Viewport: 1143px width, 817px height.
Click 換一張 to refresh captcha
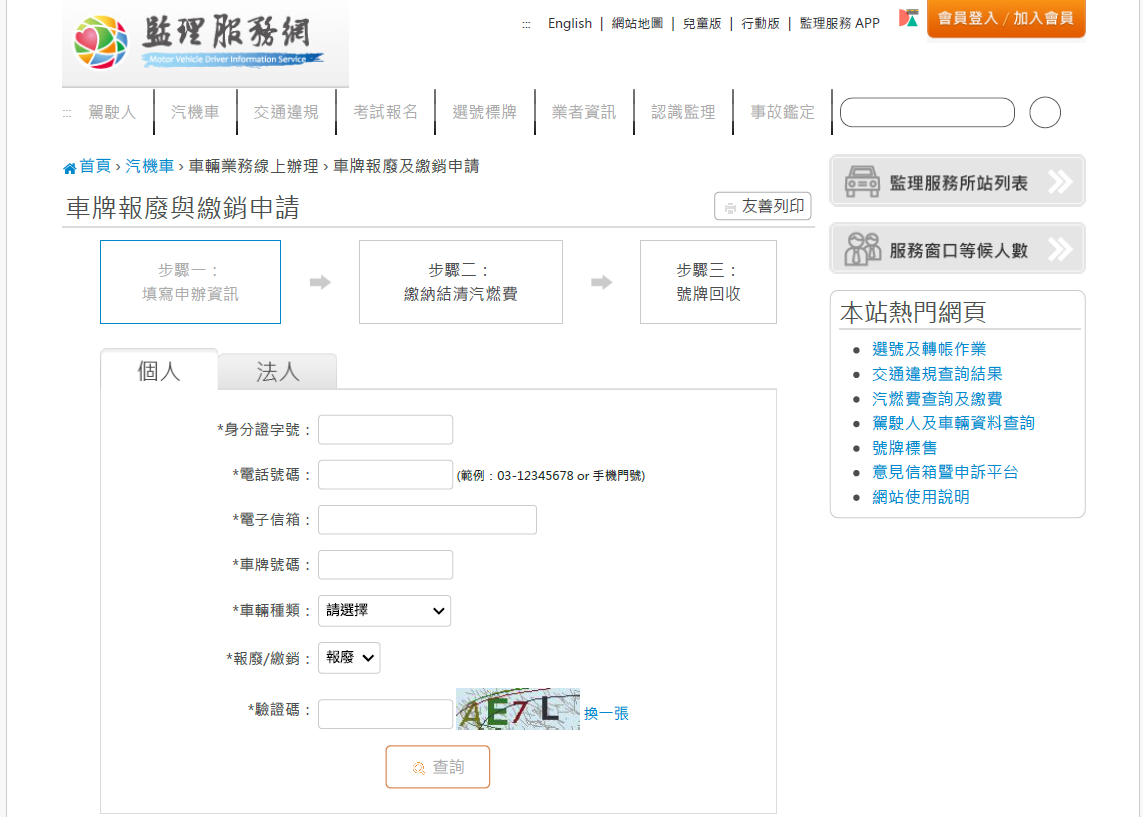point(606,714)
